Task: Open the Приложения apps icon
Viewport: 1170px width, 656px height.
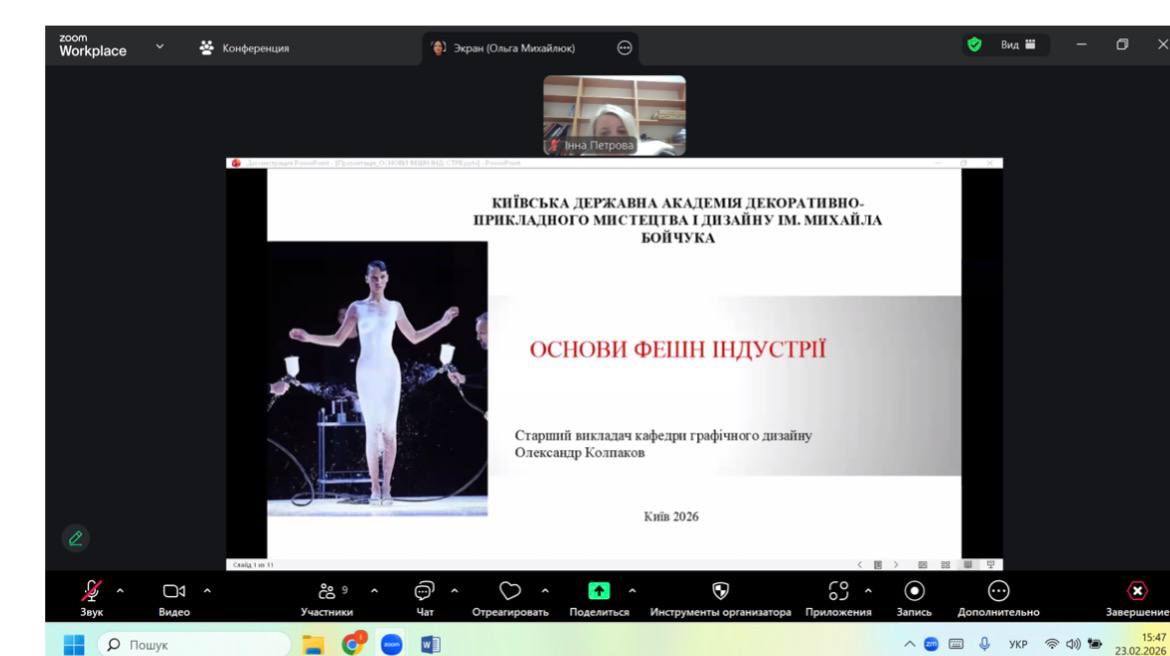Action: click(x=838, y=591)
